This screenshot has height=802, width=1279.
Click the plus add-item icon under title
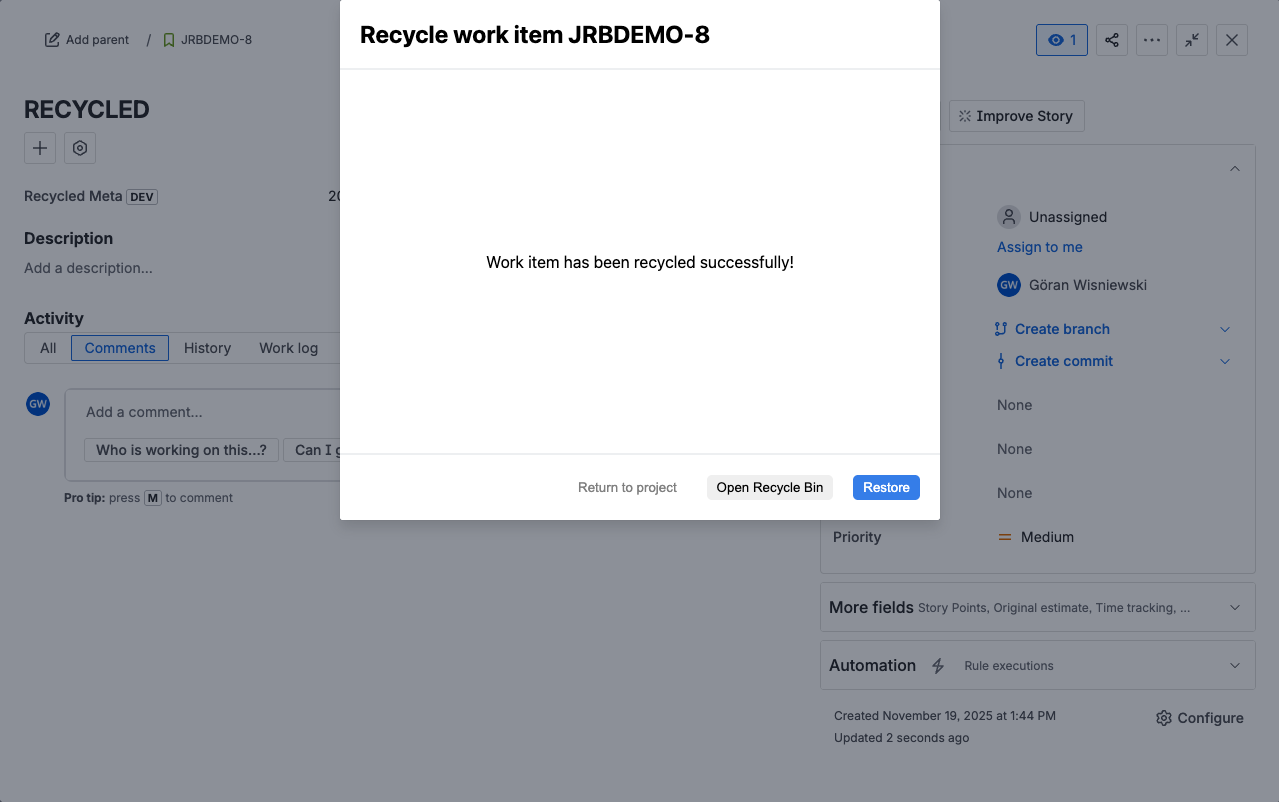tap(40, 148)
